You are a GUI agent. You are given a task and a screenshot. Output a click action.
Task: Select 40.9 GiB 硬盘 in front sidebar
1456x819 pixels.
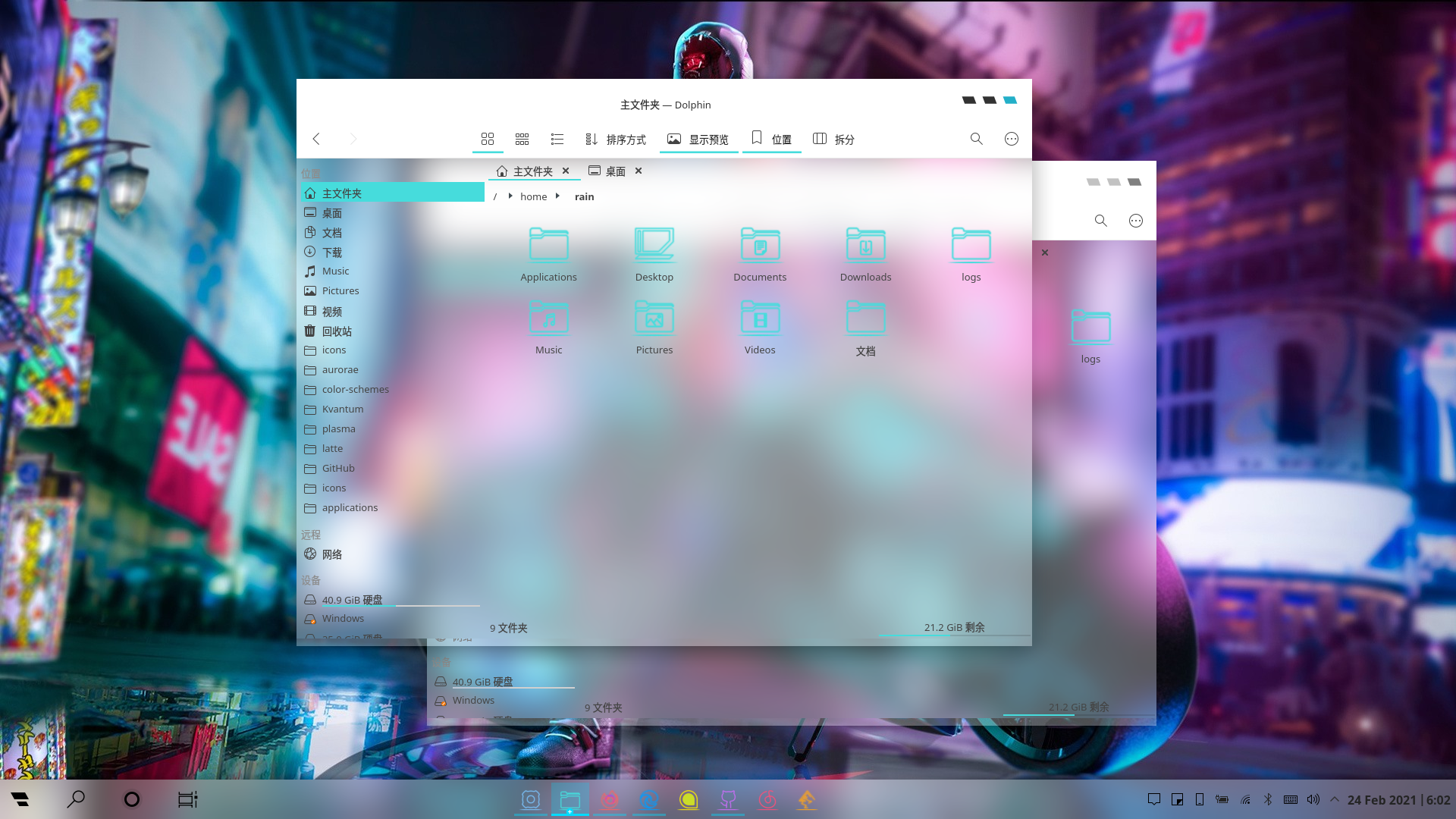(x=393, y=600)
